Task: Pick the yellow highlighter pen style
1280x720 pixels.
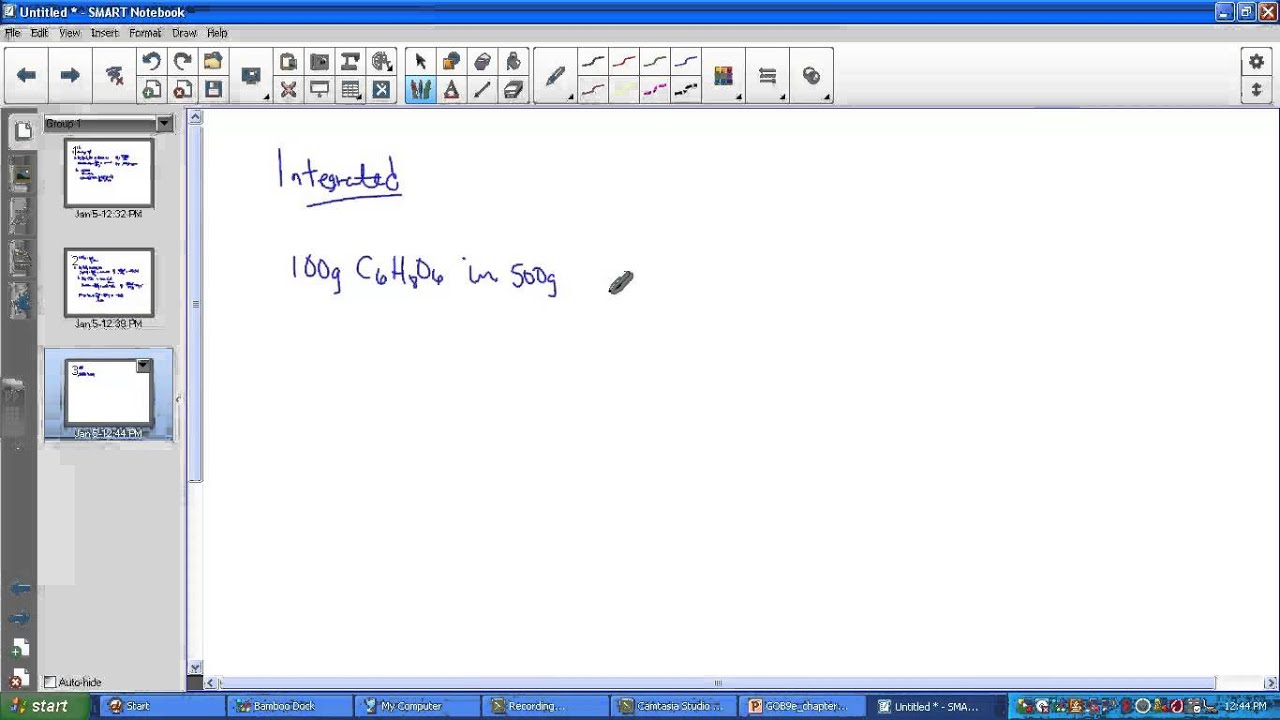Action: coord(624,90)
